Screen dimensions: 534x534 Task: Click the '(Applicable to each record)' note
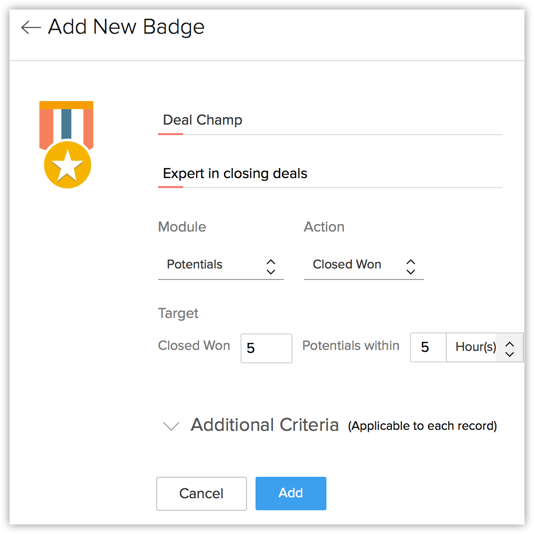pos(422,426)
